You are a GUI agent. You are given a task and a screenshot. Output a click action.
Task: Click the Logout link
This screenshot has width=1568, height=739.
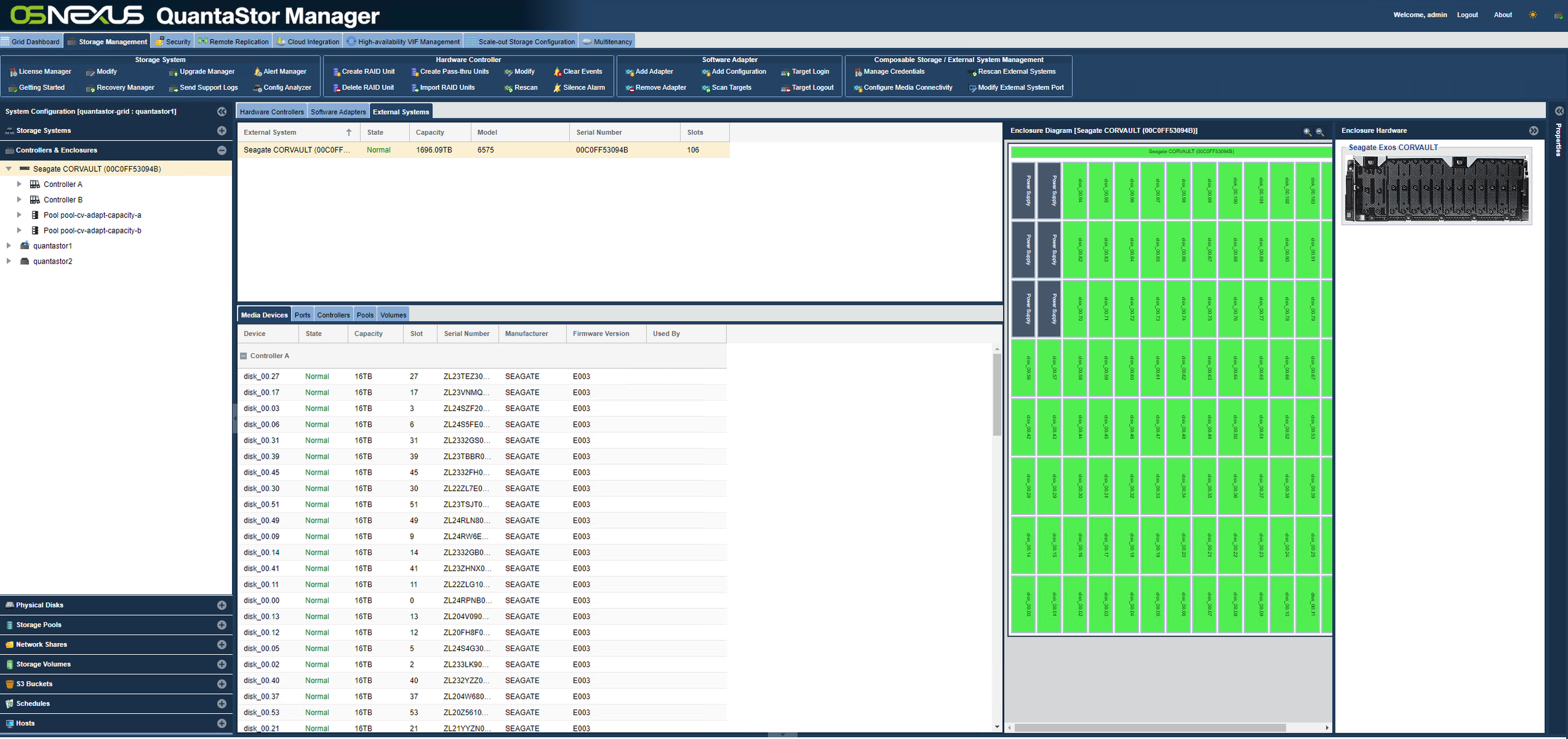(1467, 15)
